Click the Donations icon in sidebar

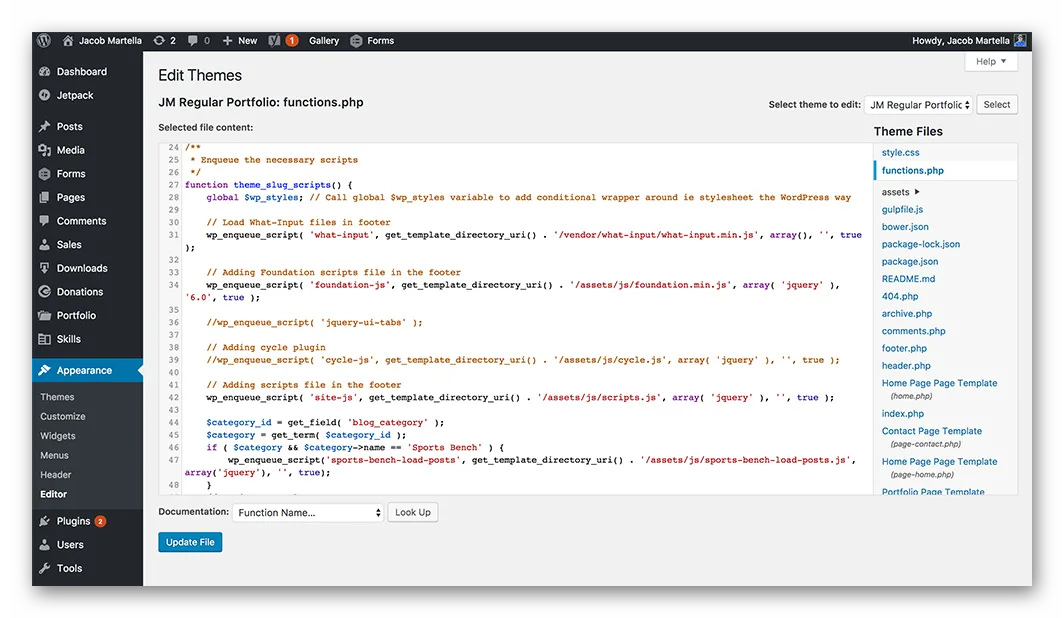coord(45,292)
